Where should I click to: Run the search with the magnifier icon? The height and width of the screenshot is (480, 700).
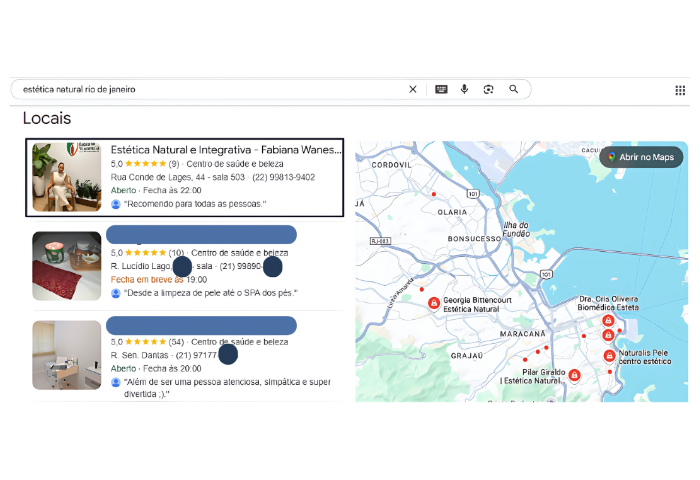[514, 89]
